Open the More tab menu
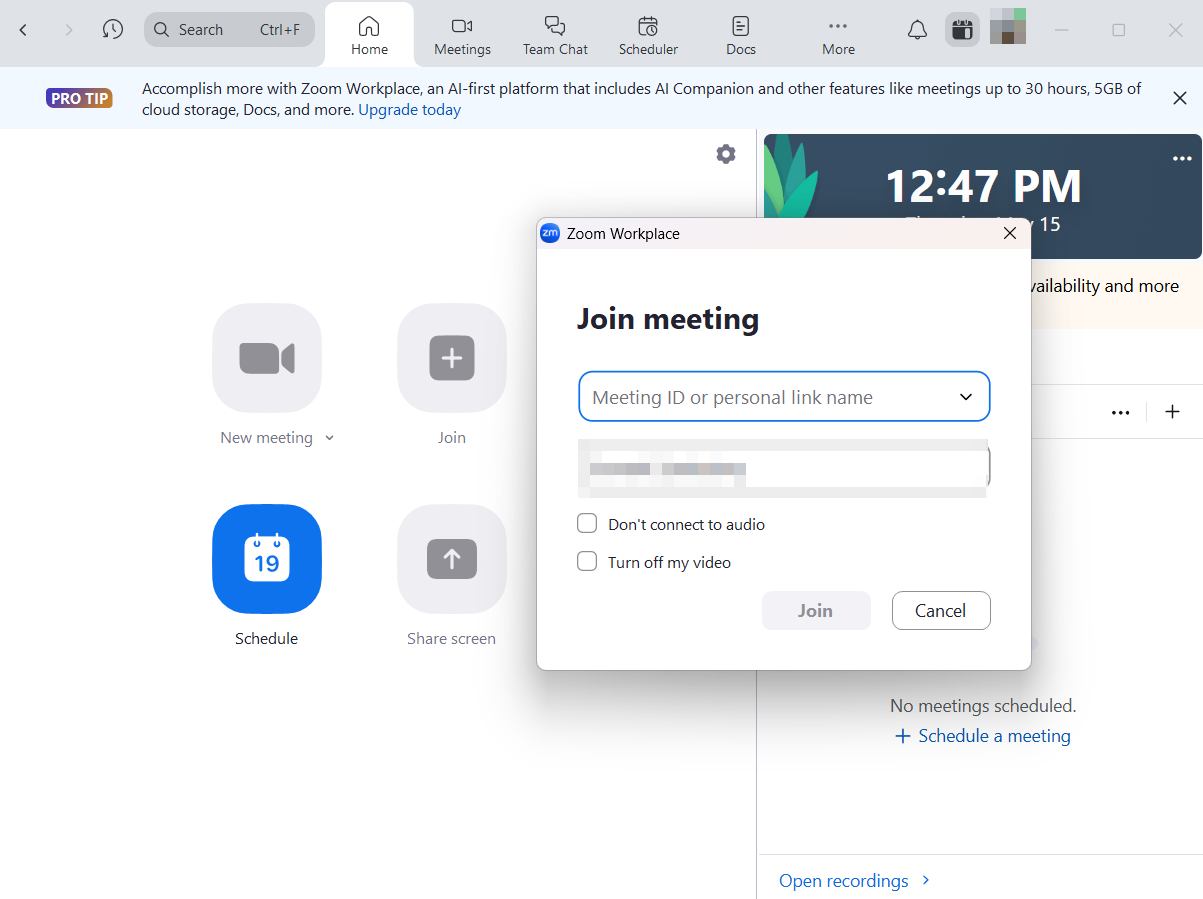 click(x=838, y=35)
